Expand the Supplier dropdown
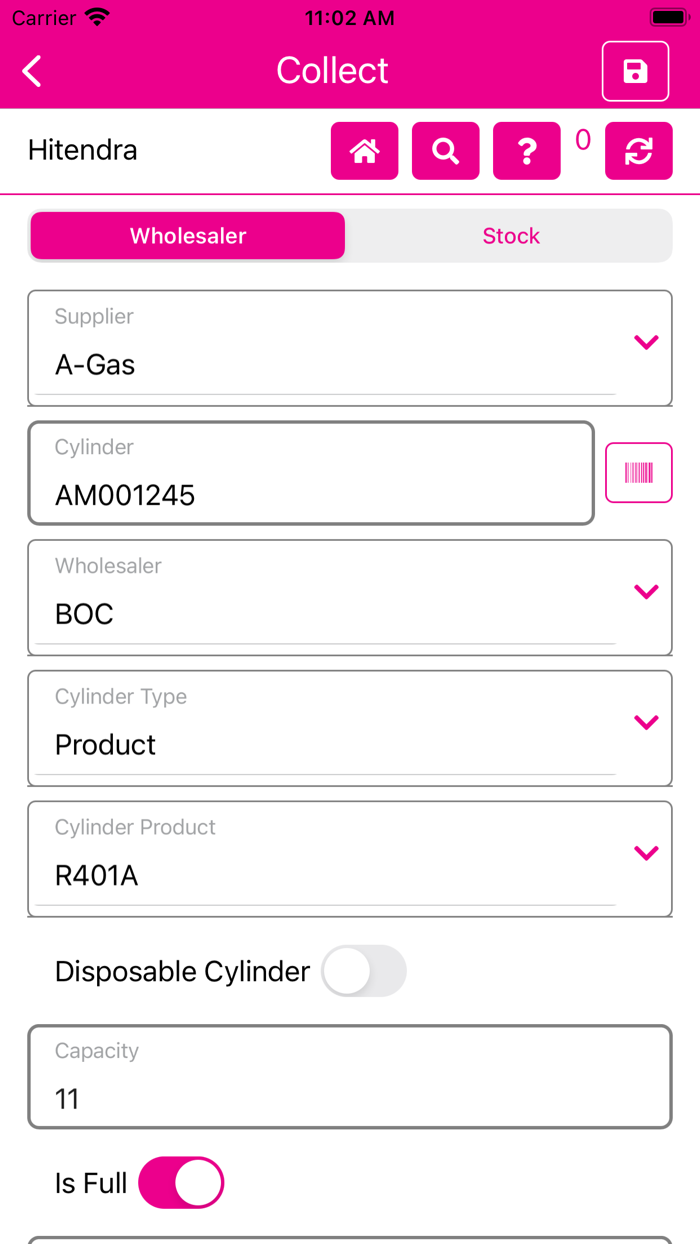The height and width of the screenshot is (1244, 700). tap(646, 342)
